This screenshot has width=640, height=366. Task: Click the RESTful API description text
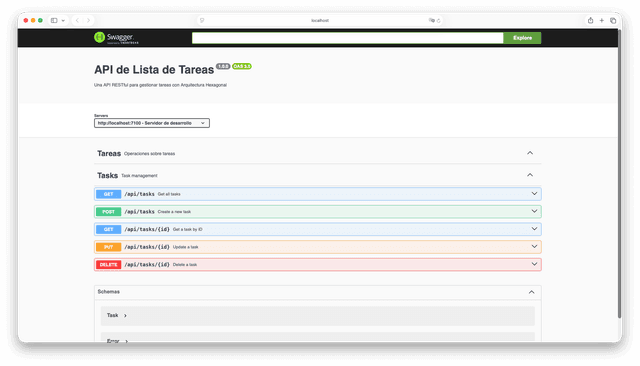(160, 85)
